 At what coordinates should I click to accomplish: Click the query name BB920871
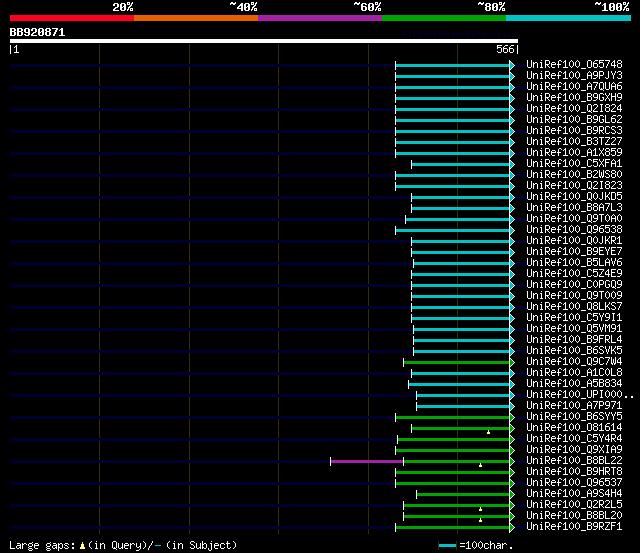[37, 33]
